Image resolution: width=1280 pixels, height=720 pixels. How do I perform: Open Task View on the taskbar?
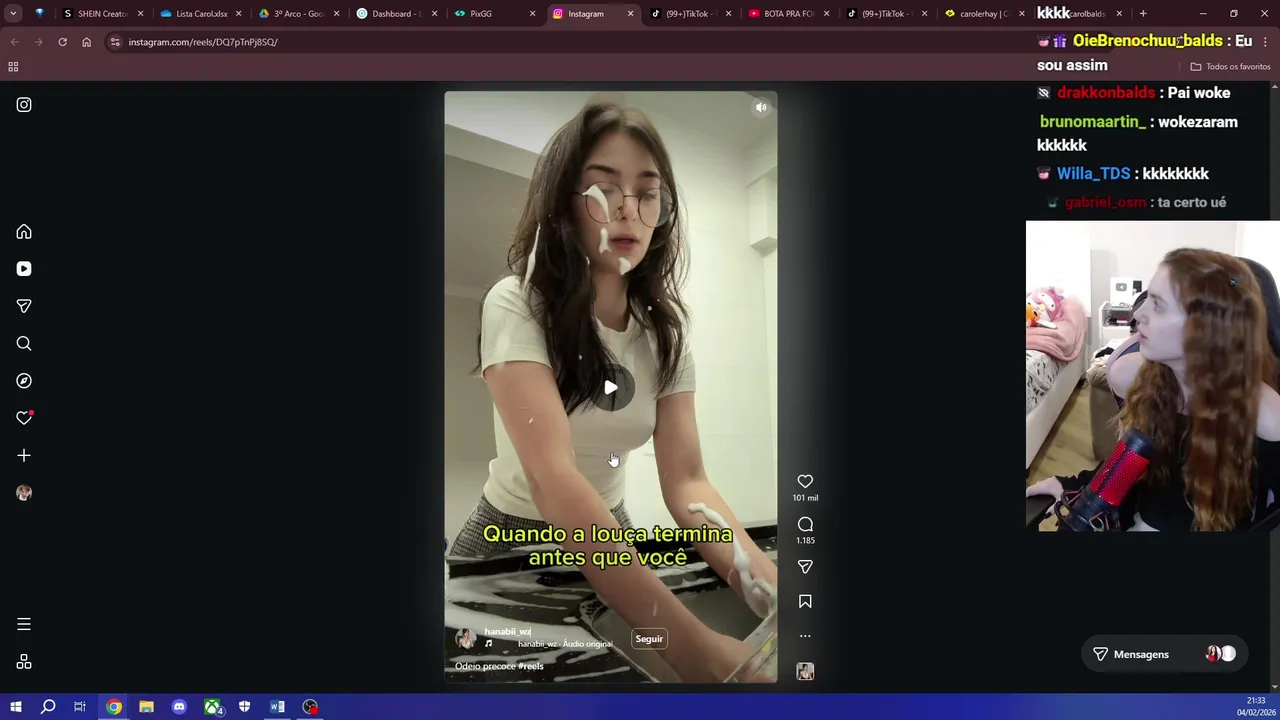click(x=80, y=707)
